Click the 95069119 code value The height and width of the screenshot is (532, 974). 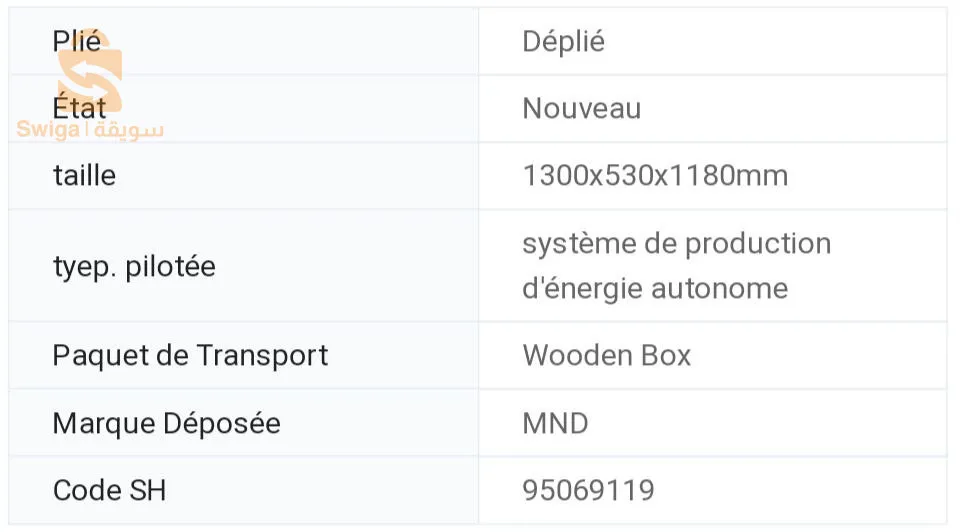pos(588,490)
